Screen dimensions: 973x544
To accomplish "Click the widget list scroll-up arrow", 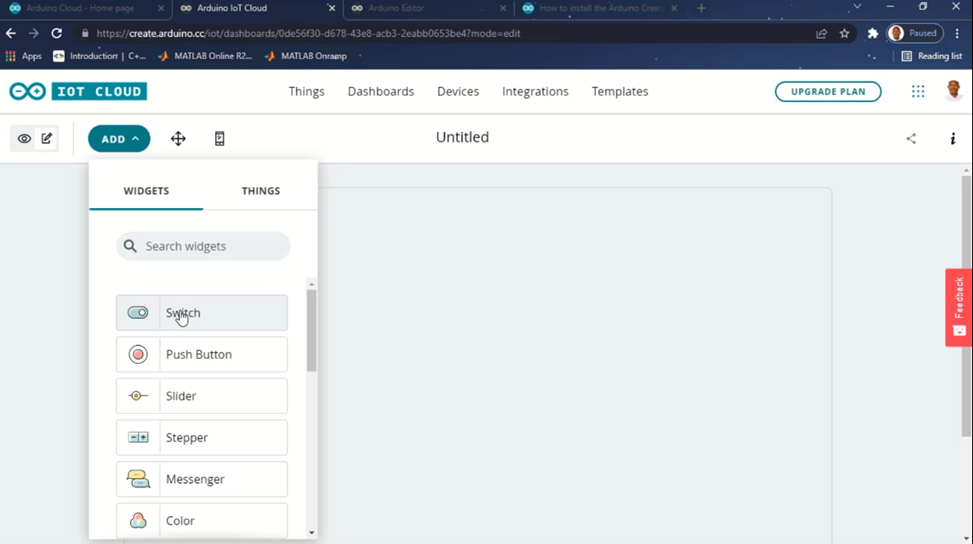I will [312, 284].
